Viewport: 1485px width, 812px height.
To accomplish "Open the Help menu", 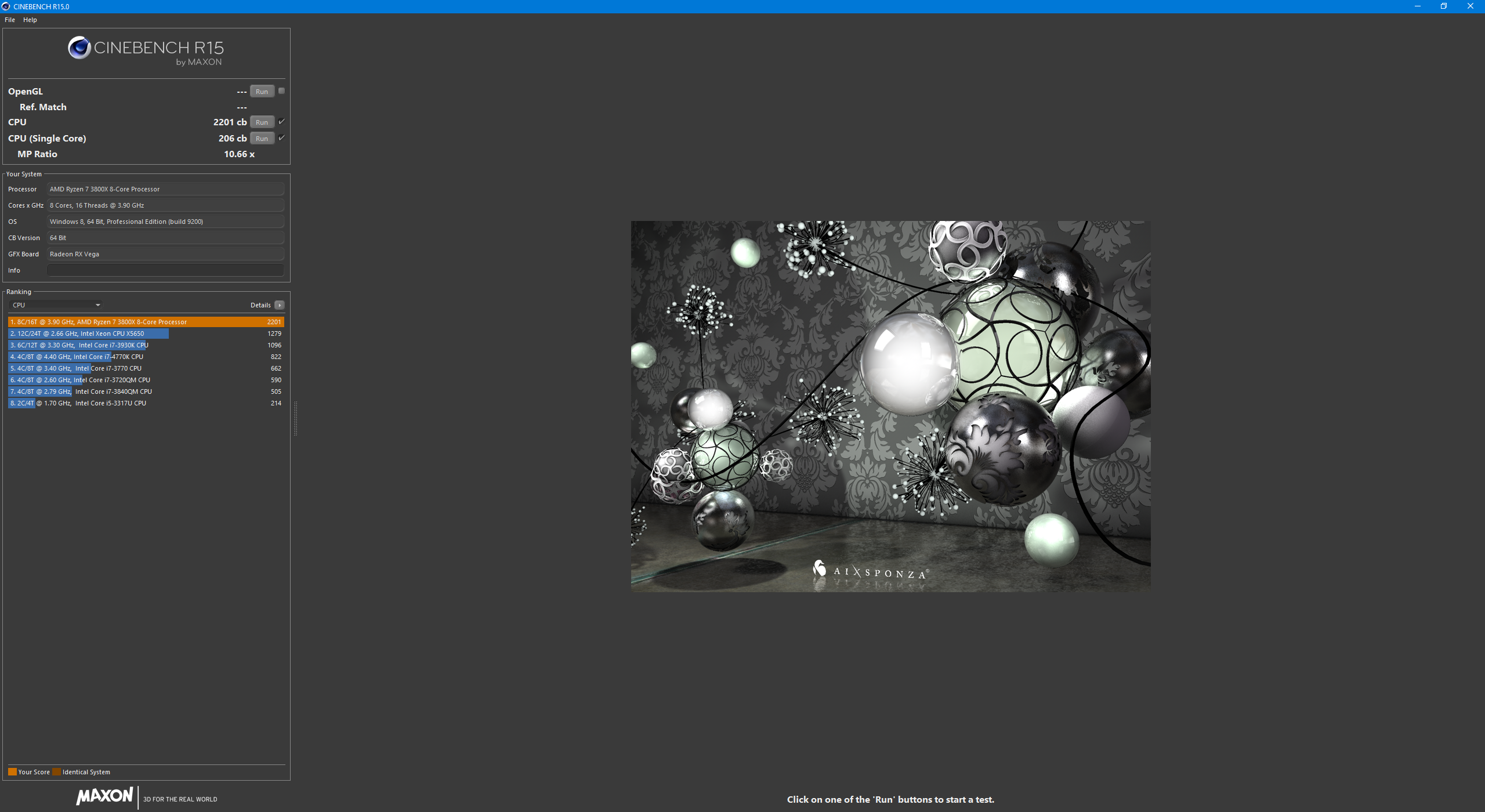I will (30, 20).
